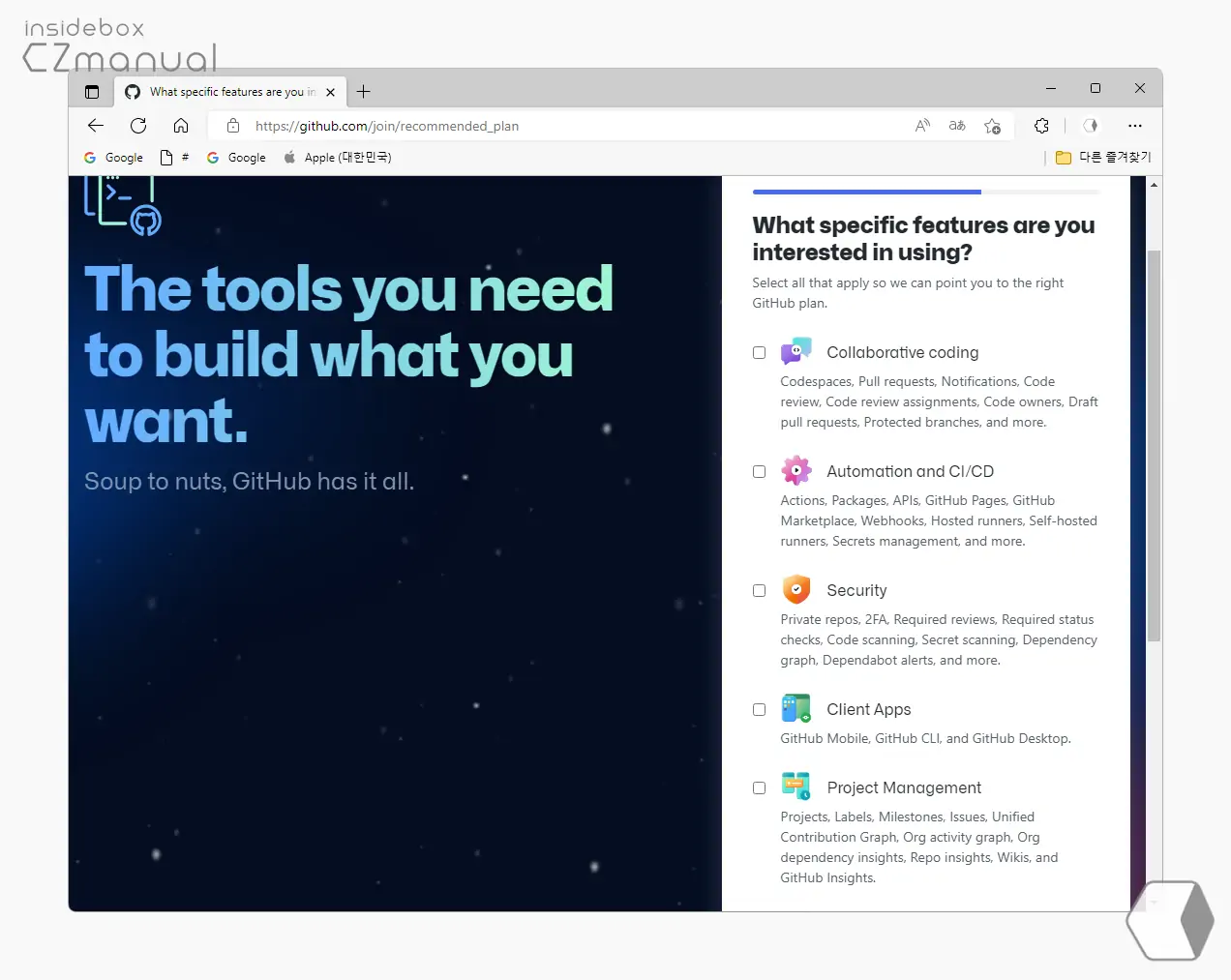Open the browser settings and more menu

(x=1135, y=126)
